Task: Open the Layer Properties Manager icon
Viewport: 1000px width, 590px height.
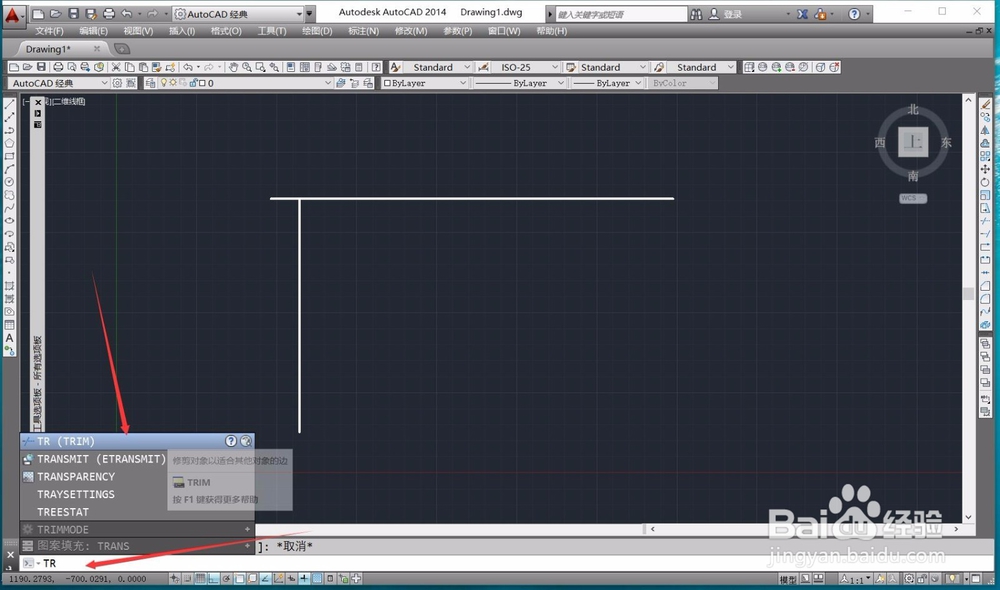Action: click(x=150, y=83)
